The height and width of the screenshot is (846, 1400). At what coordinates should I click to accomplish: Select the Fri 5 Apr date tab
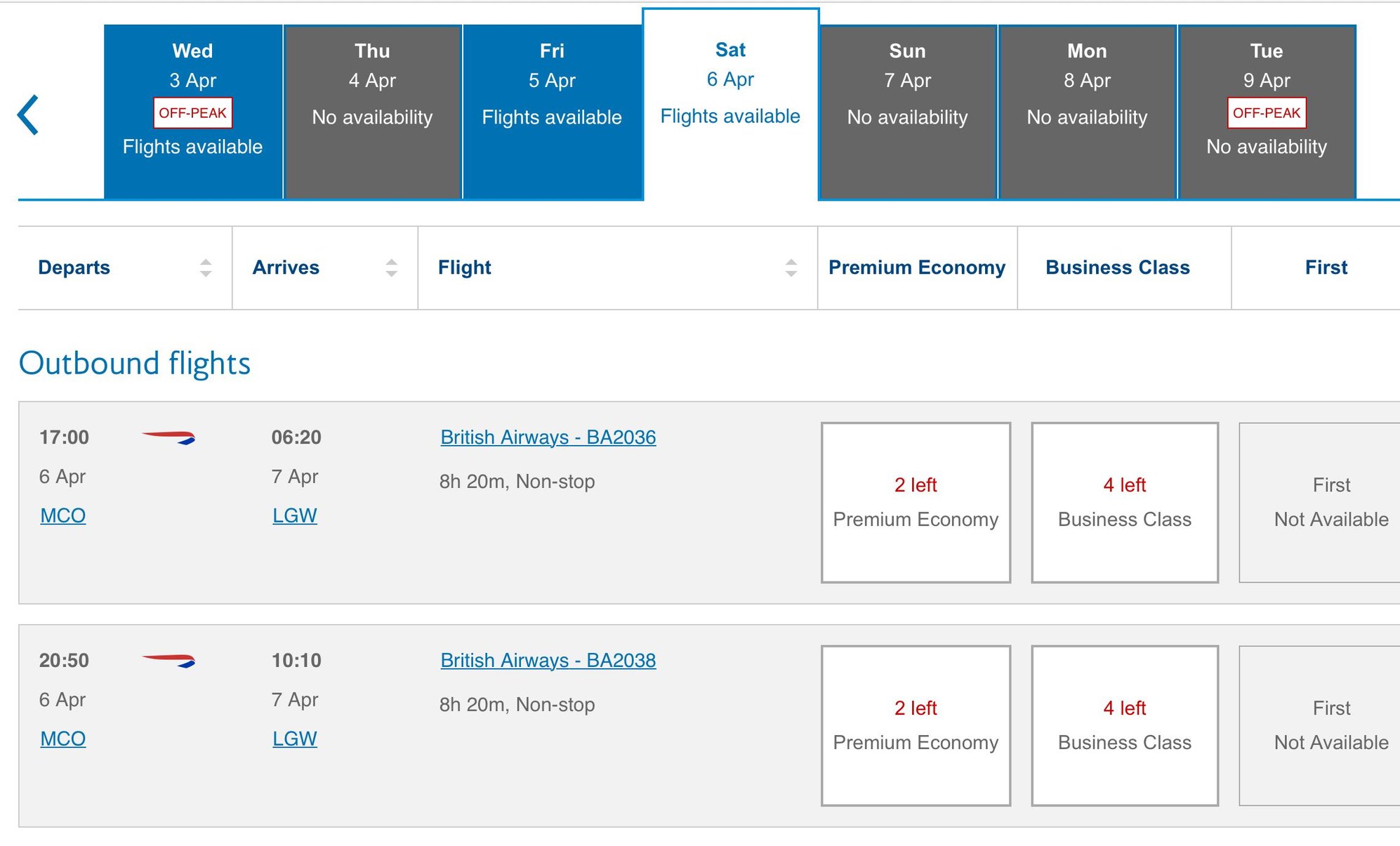click(x=552, y=112)
